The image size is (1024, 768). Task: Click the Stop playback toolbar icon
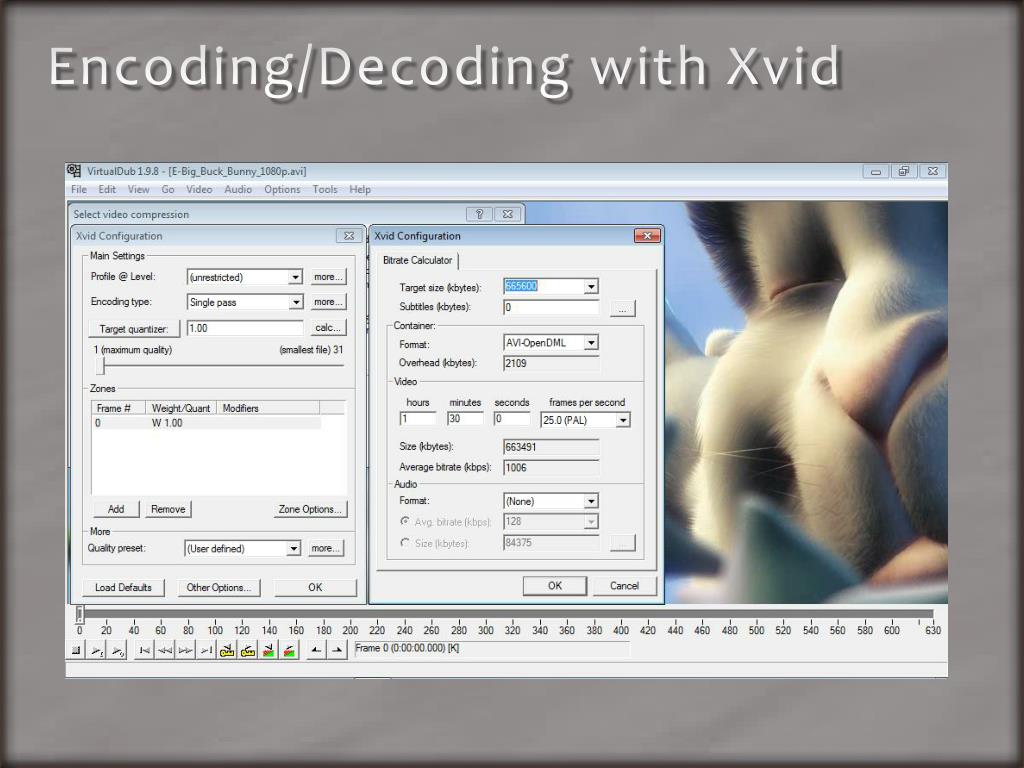[76, 650]
